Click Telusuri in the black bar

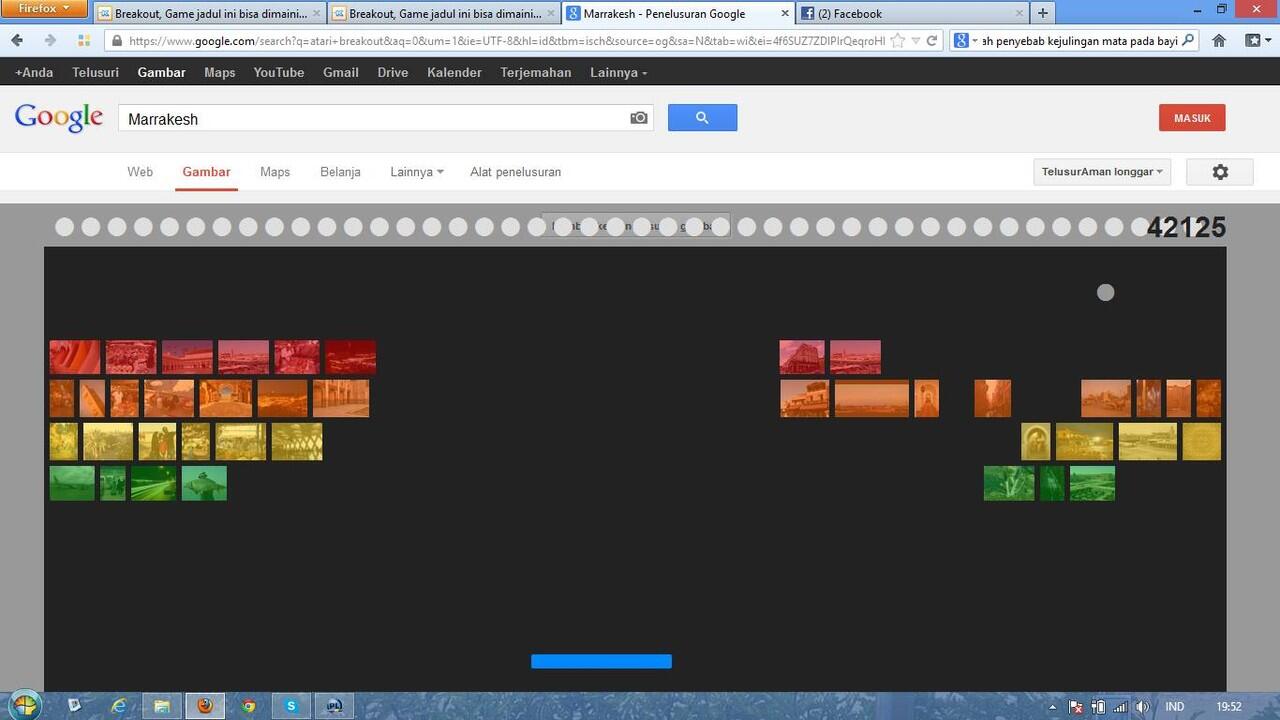96,72
